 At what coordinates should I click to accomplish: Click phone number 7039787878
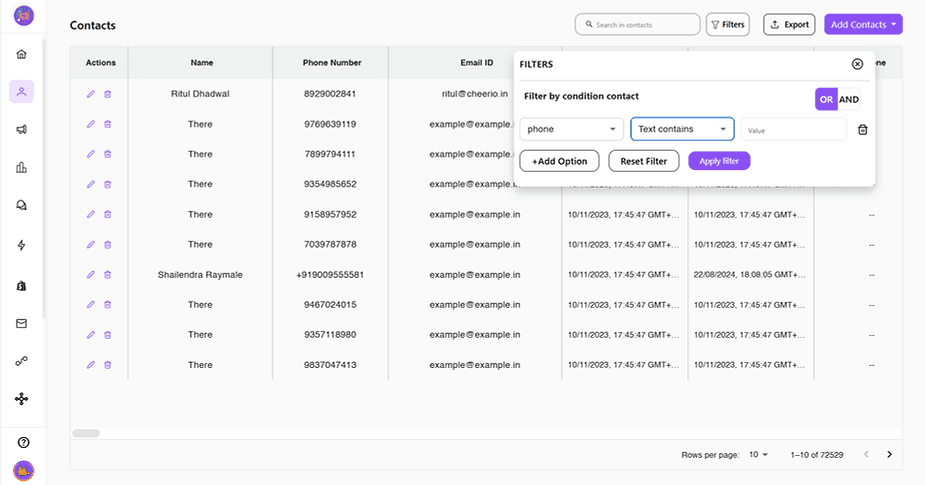point(330,244)
